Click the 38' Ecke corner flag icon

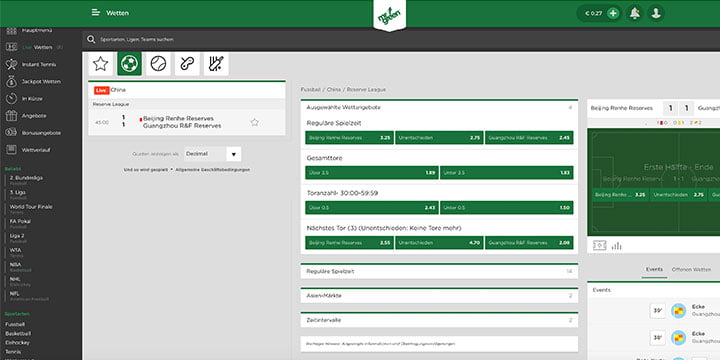678,338
